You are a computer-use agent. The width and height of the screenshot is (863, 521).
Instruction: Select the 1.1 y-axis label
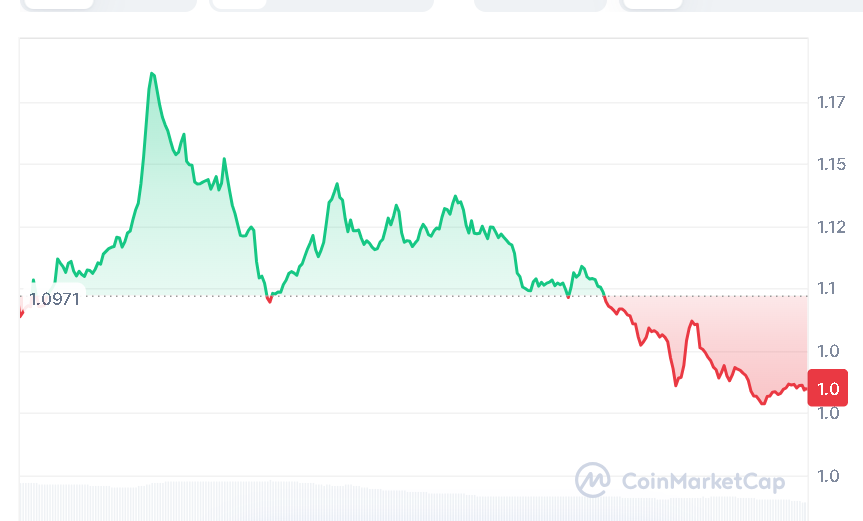(828, 289)
